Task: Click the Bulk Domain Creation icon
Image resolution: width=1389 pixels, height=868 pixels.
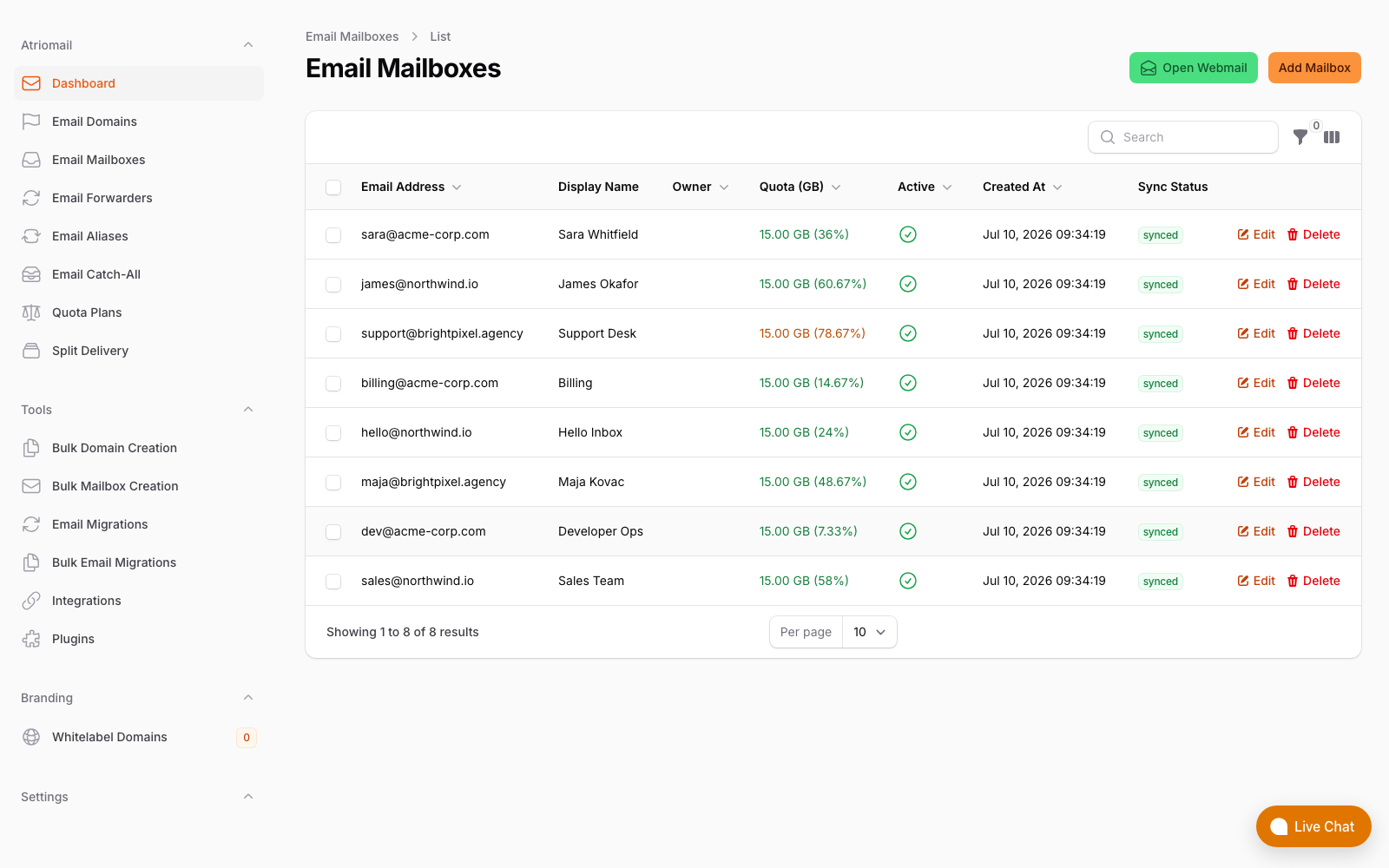Action: [31, 448]
